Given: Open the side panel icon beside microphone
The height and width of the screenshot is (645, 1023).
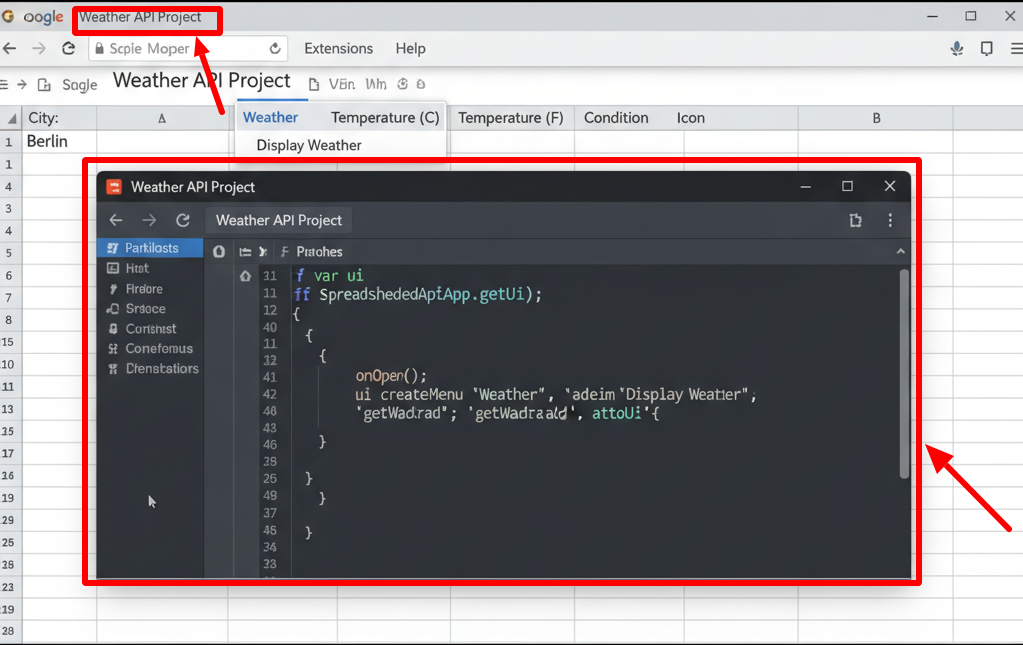Looking at the screenshot, I should (986, 48).
